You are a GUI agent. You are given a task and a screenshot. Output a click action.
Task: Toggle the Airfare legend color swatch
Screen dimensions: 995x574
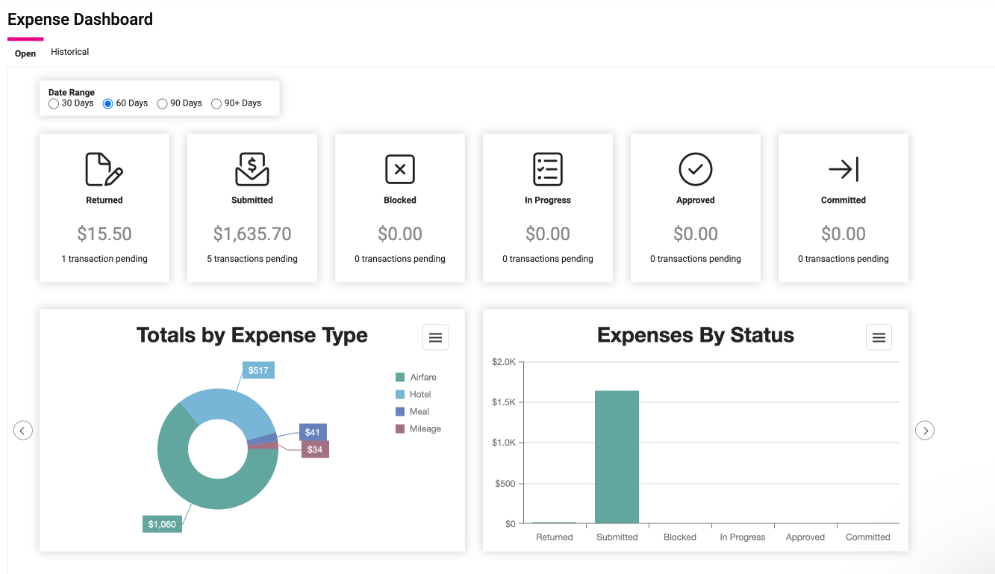400,377
